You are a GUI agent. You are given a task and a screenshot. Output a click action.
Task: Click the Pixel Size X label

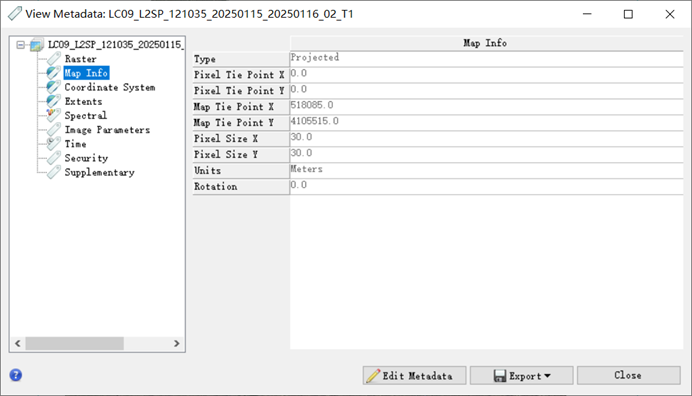point(241,138)
